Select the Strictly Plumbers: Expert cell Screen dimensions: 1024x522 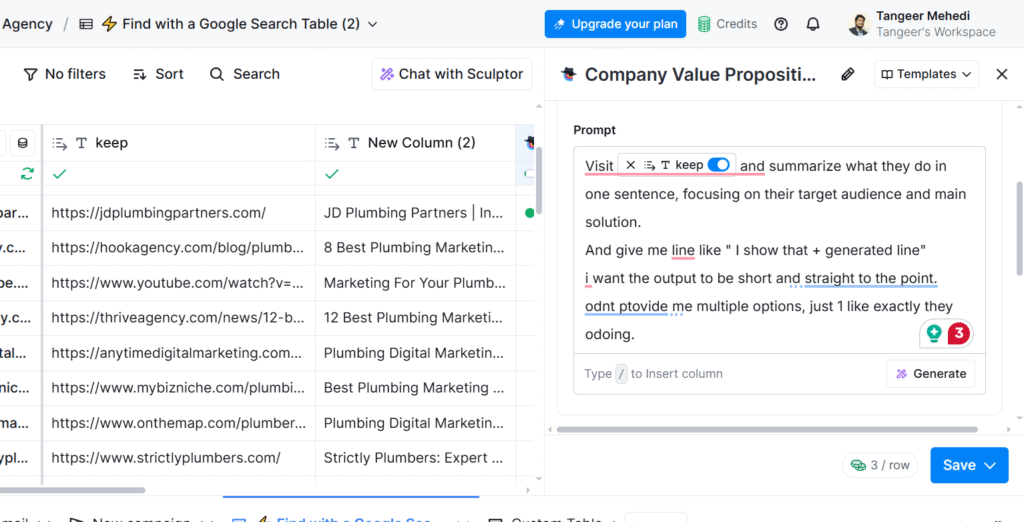point(415,457)
